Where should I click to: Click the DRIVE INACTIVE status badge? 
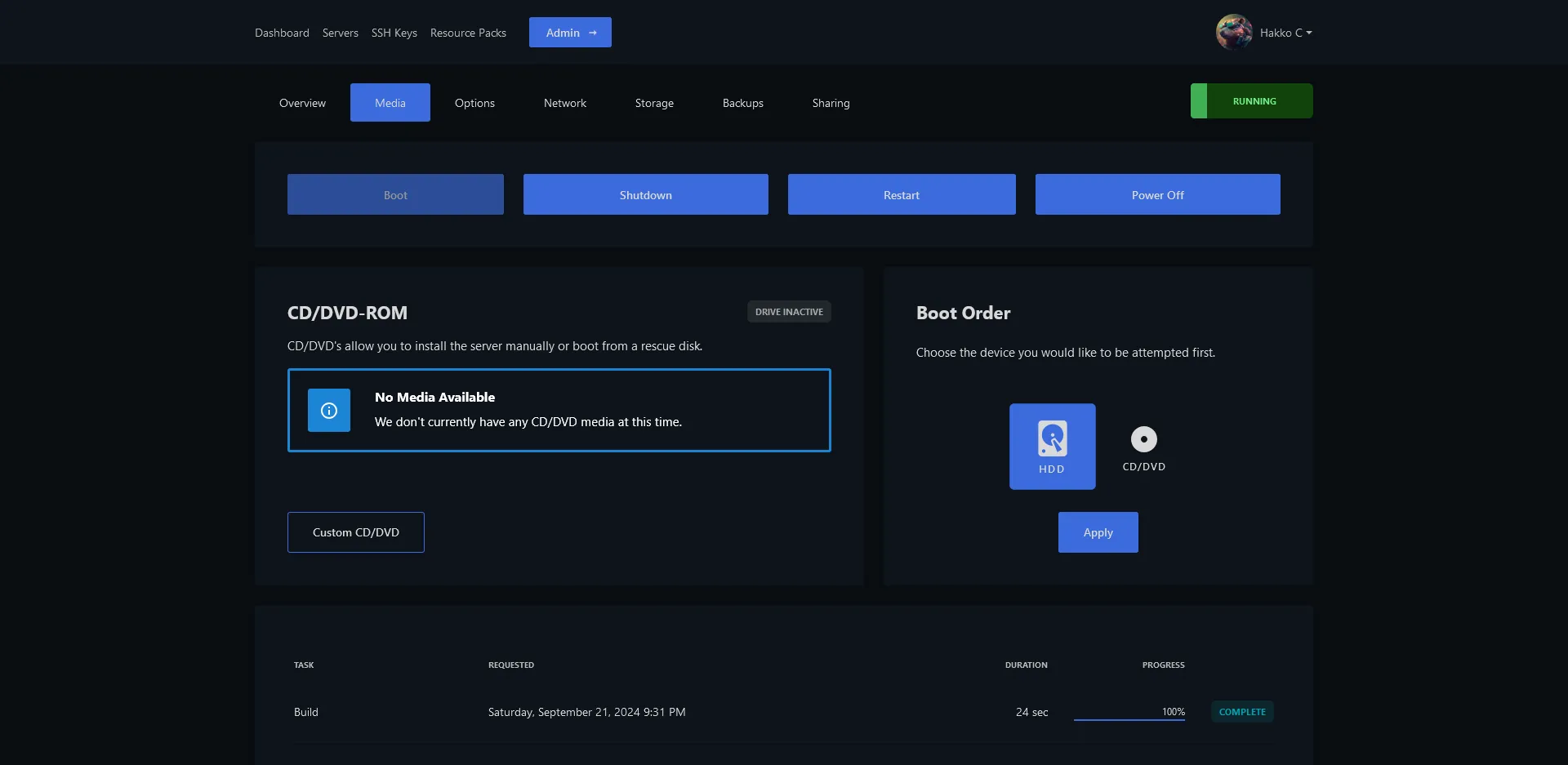(788, 312)
